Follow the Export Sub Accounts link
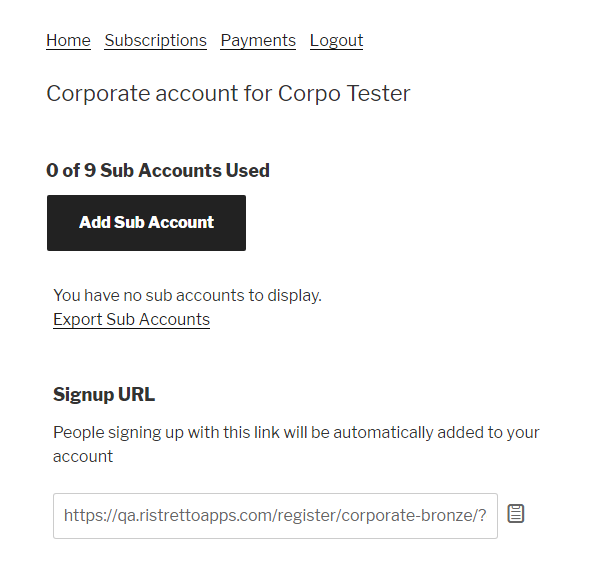This screenshot has width=614, height=562. coord(131,319)
